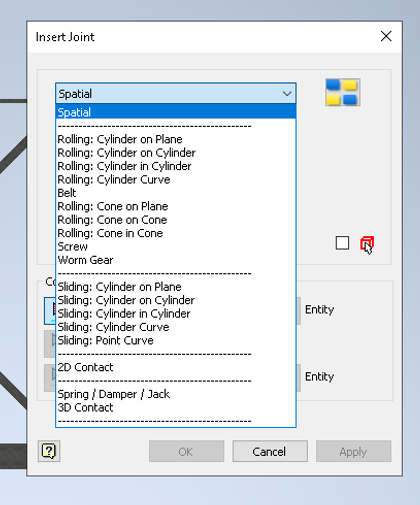The height and width of the screenshot is (505, 420).
Task: Close the Insert Joint dialog
Action: tap(386, 36)
